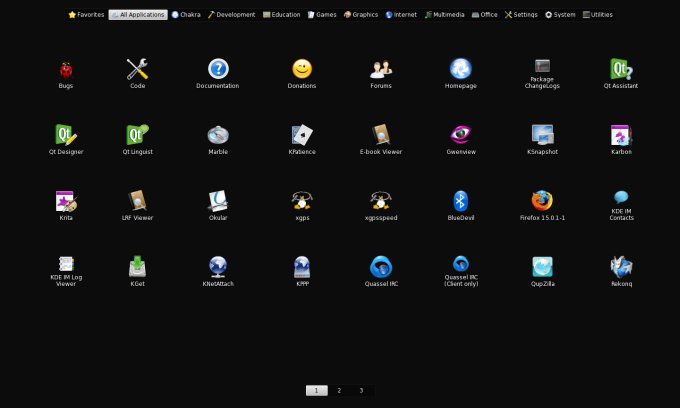Go to page 2 of applications
This screenshot has width=680, height=408.
(339, 390)
